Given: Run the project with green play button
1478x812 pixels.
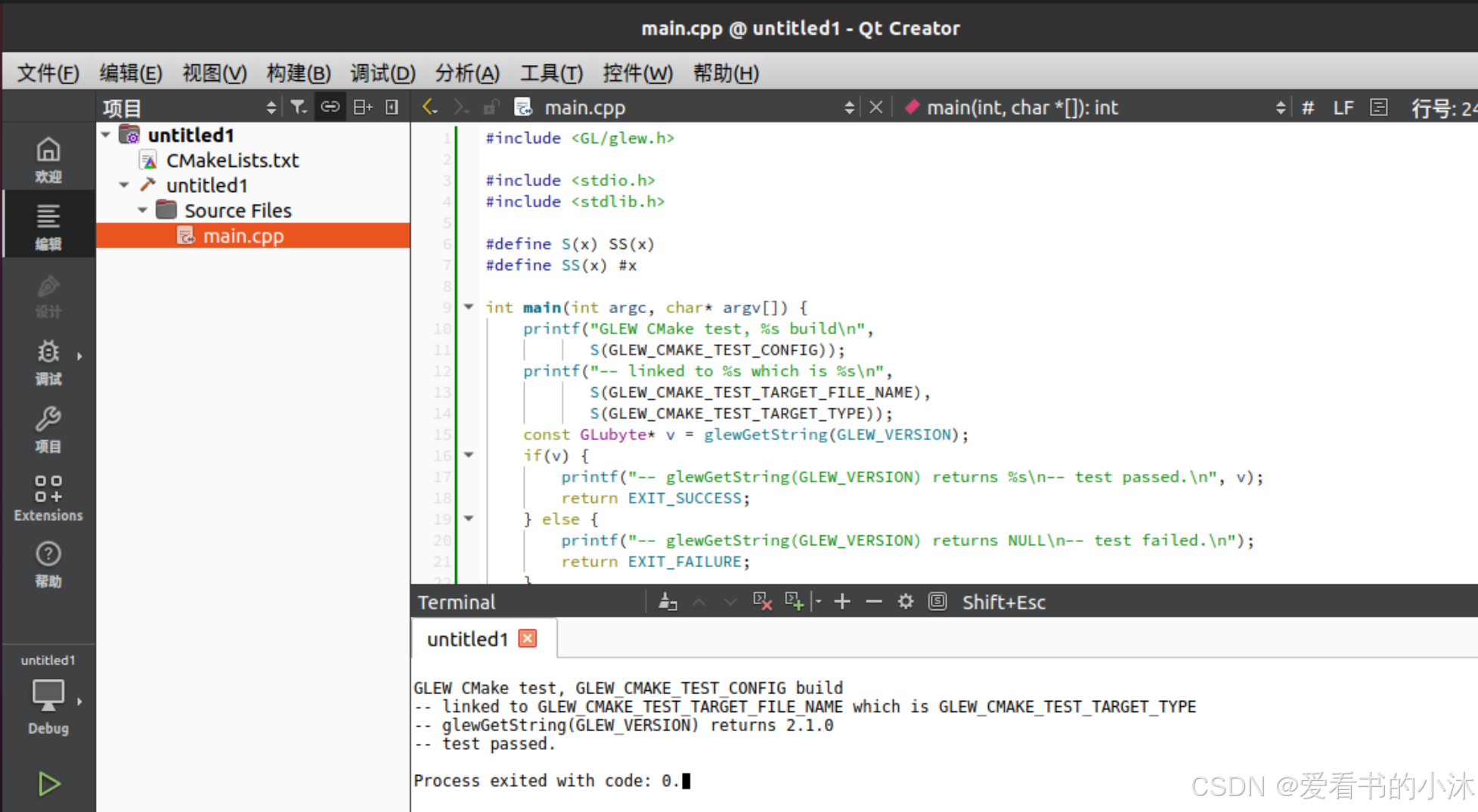Looking at the screenshot, I should pyautogui.click(x=48, y=784).
